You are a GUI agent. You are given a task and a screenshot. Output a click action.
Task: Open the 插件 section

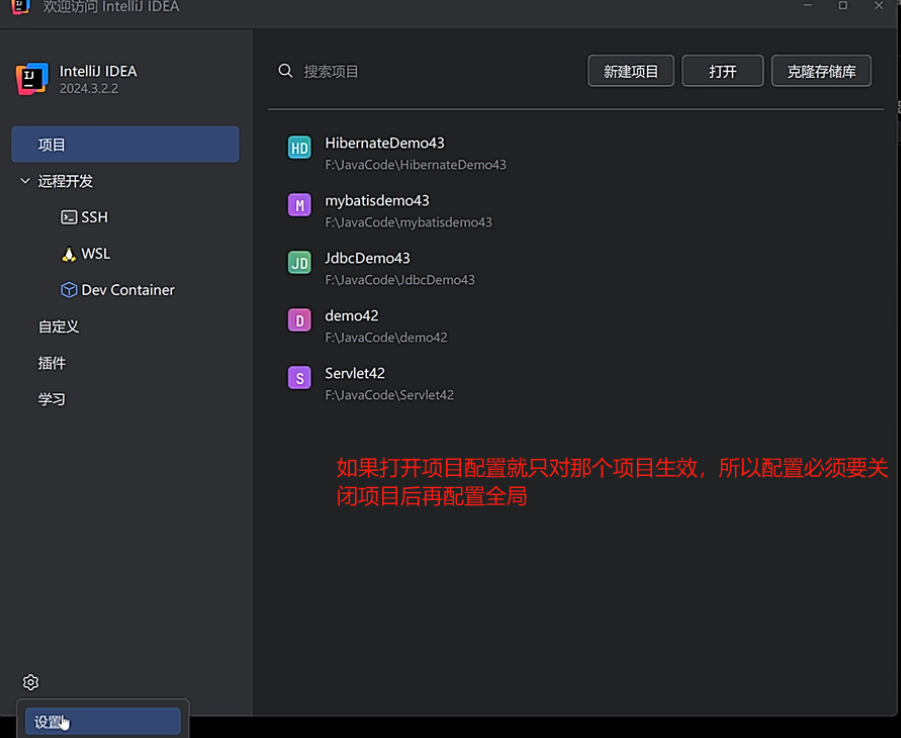(x=52, y=363)
